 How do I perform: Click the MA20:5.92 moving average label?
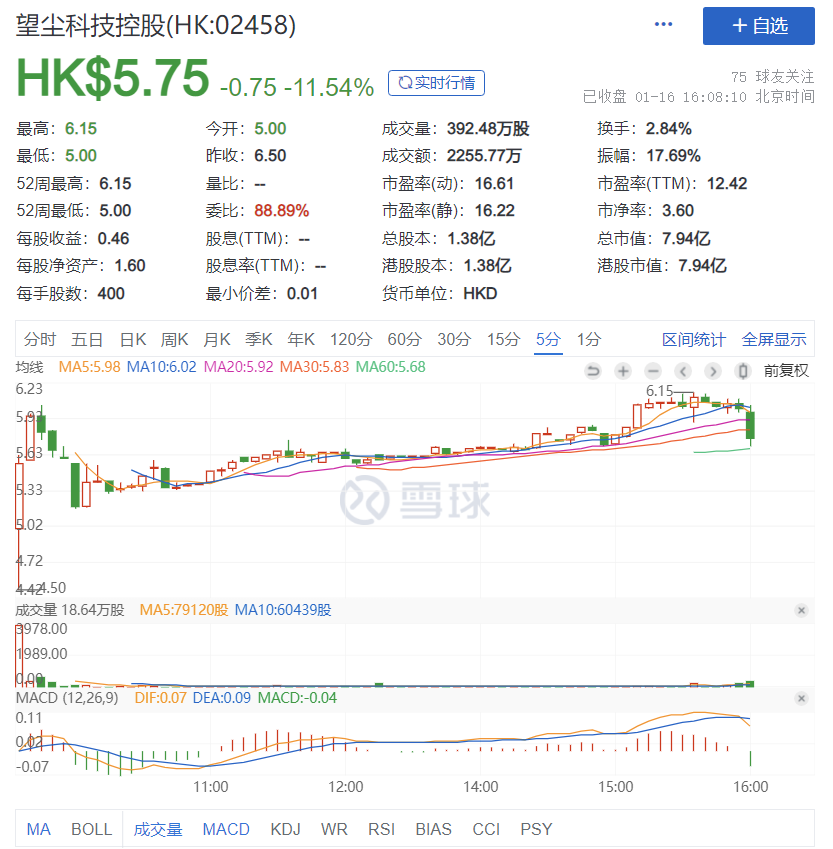pyautogui.click(x=238, y=367)
